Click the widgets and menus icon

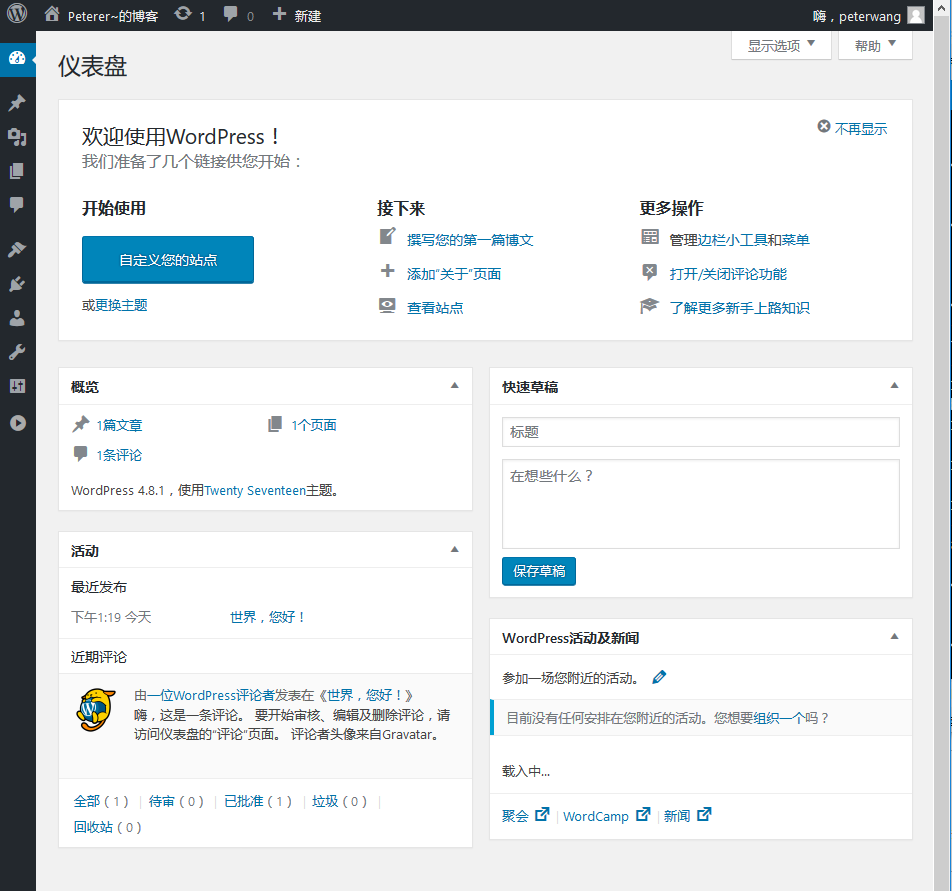point(650,237)
